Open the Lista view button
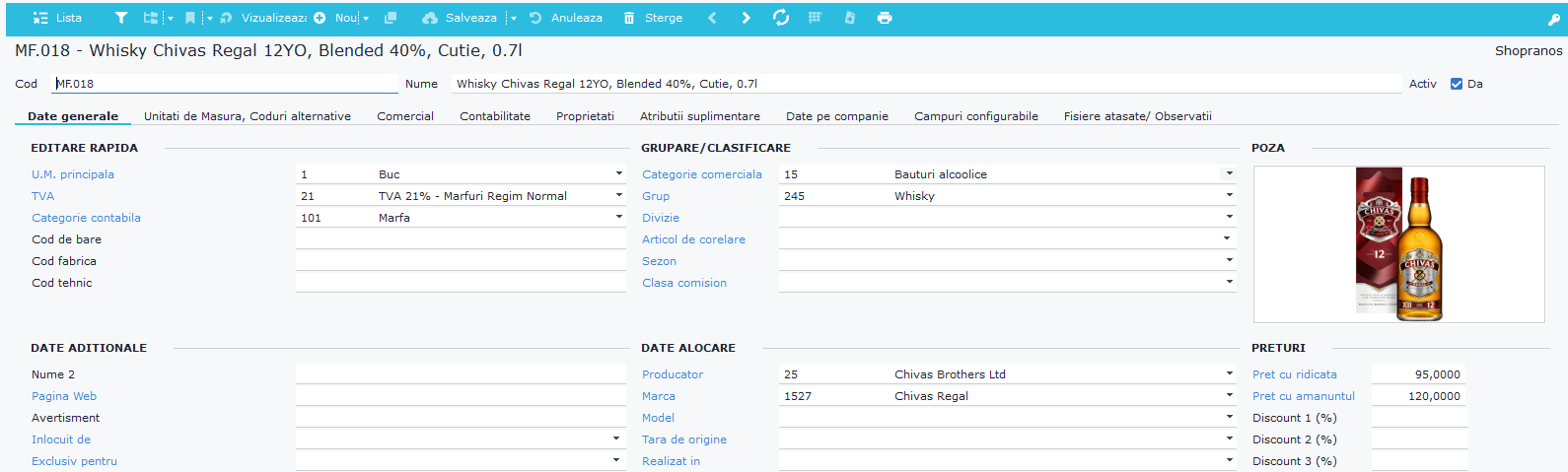Image resolution: width=1568 pixels, height=472 pixels. point(57,18)
